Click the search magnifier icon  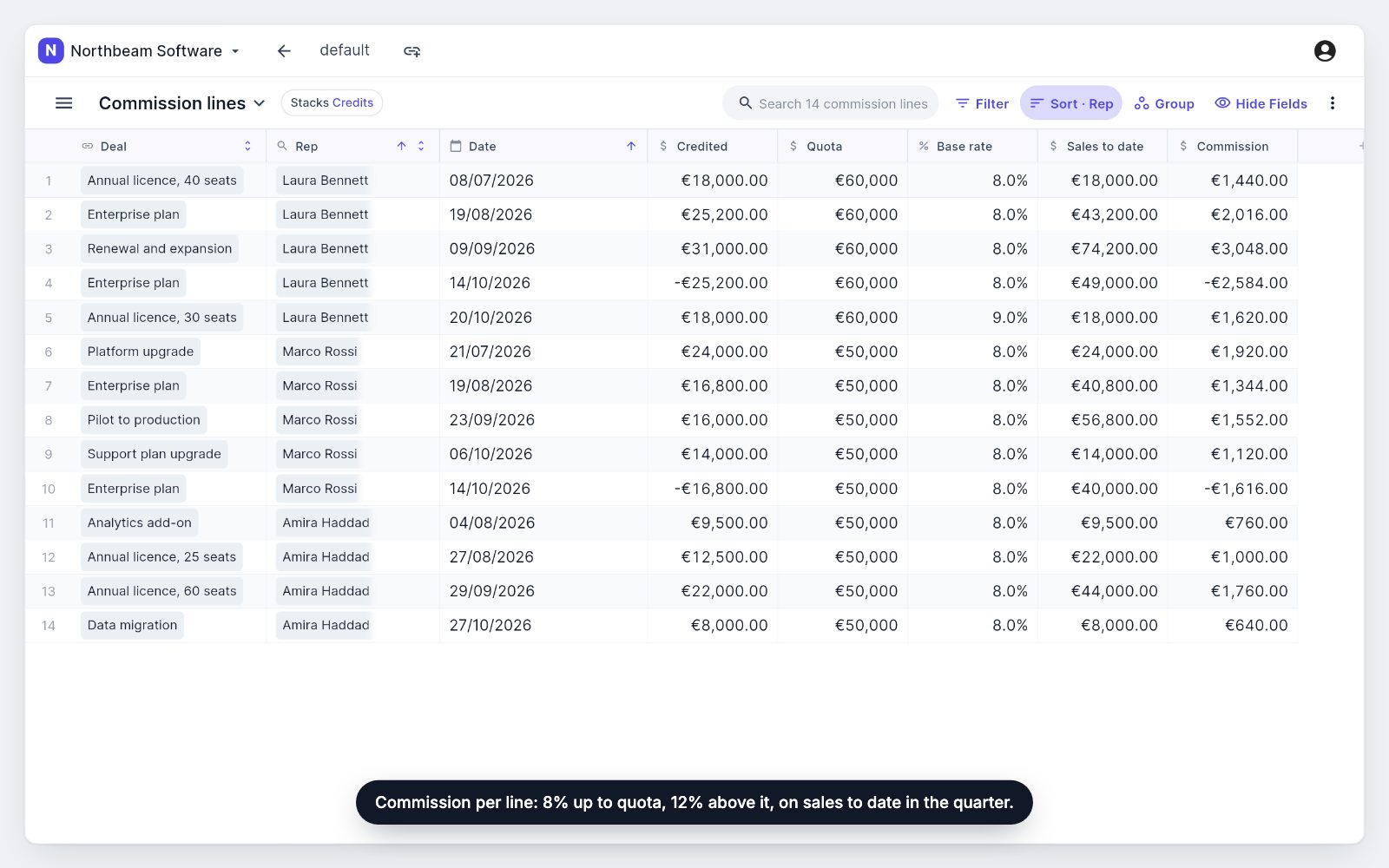746,103
